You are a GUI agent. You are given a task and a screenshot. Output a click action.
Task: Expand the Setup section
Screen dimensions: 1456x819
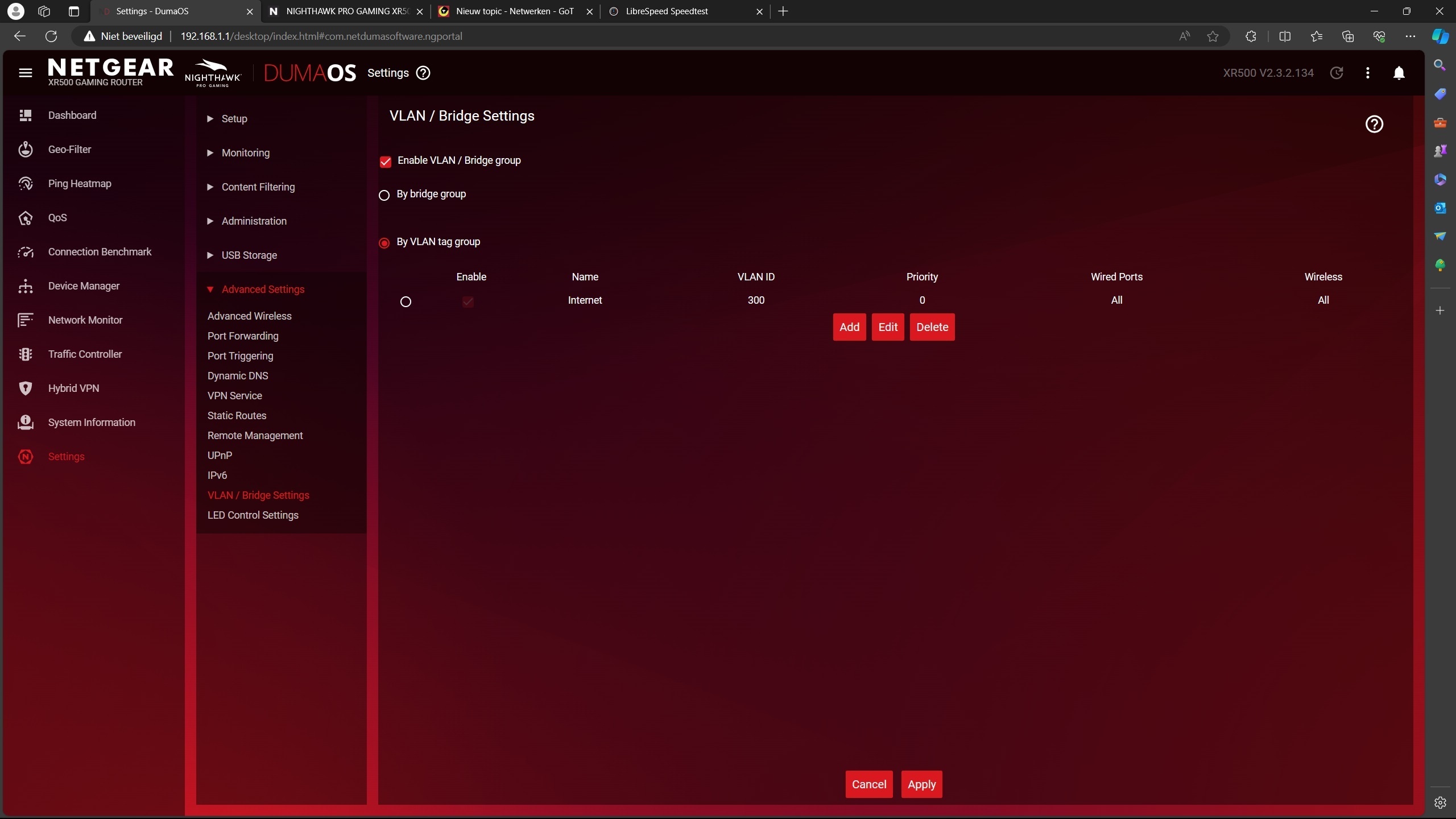[233, 118]
